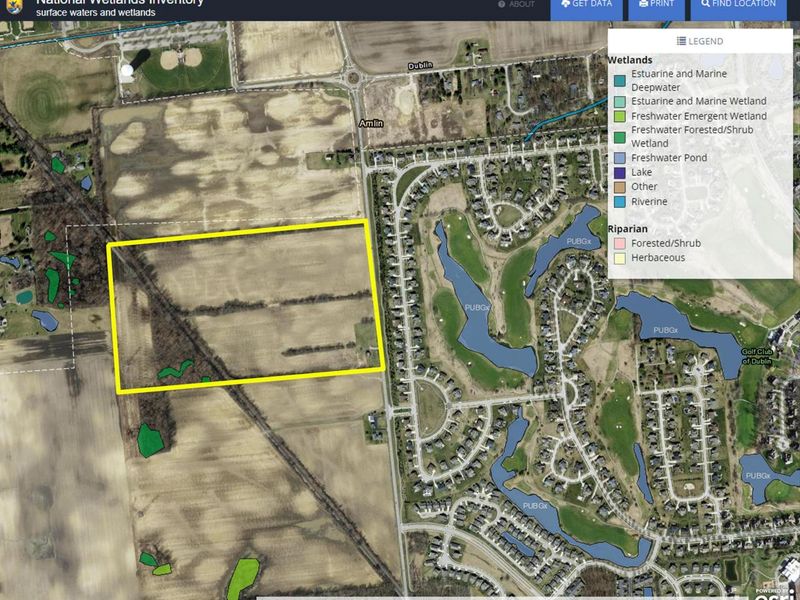
Task: Click the Herbaceous riparian yellow swatch
Action: (619, 258)
